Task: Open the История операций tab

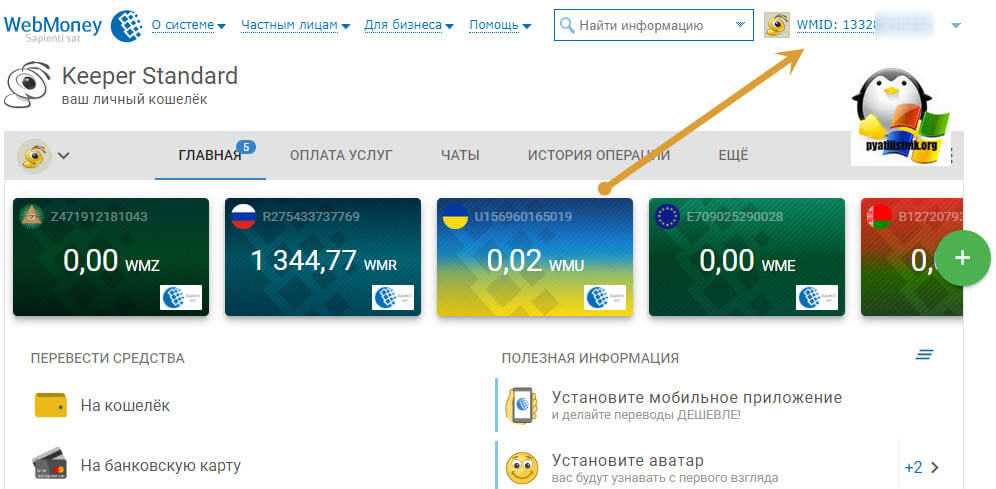Action: point(598,155)
